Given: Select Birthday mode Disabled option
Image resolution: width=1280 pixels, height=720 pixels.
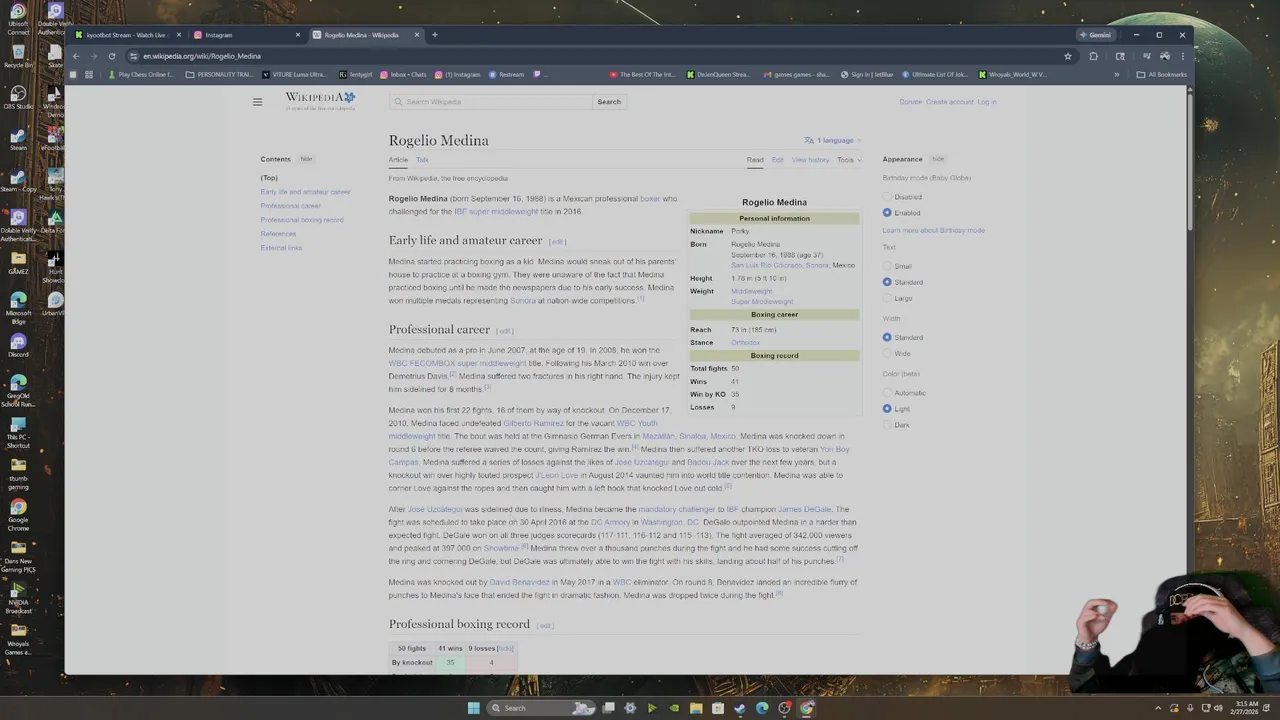Looking at the screenshot, I should pyautogui.click(x=887, y=197).
